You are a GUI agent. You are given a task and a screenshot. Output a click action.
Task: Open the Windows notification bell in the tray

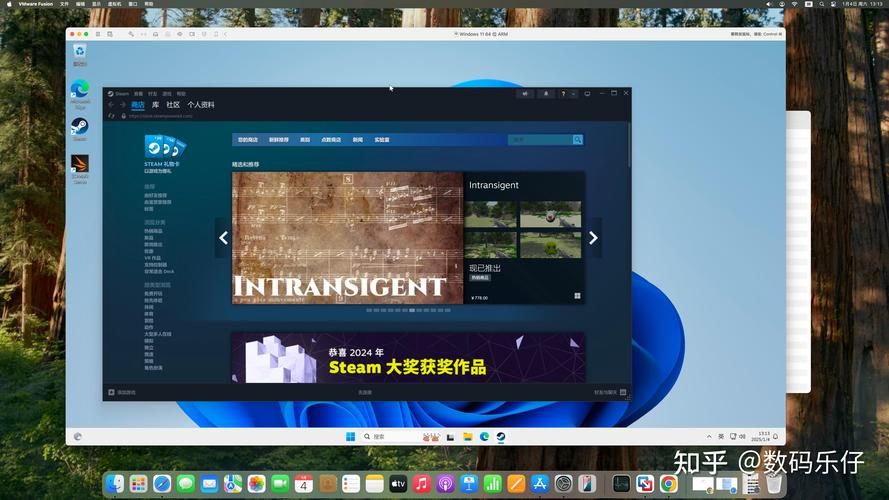(x=776, y=437)
